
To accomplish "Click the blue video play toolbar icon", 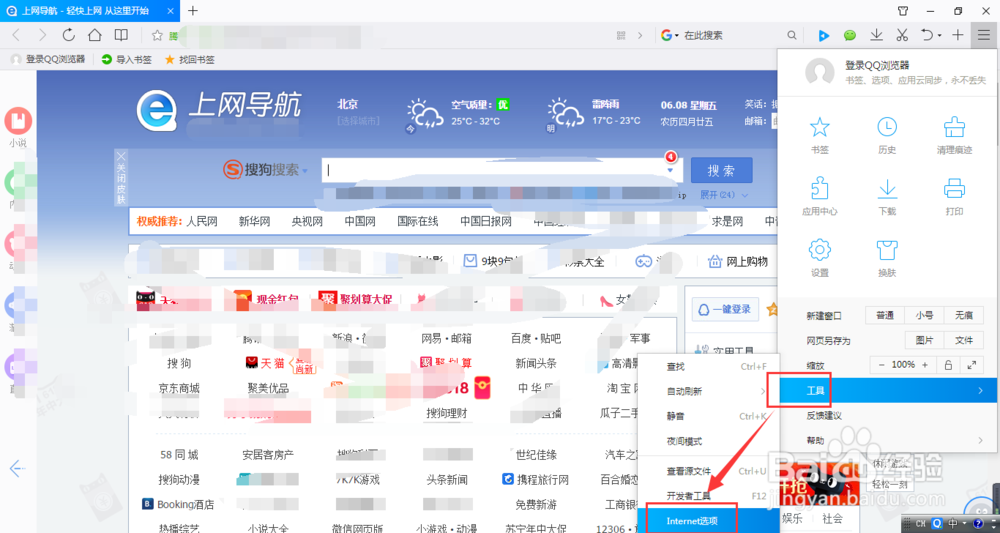I will tap(823, 36).
